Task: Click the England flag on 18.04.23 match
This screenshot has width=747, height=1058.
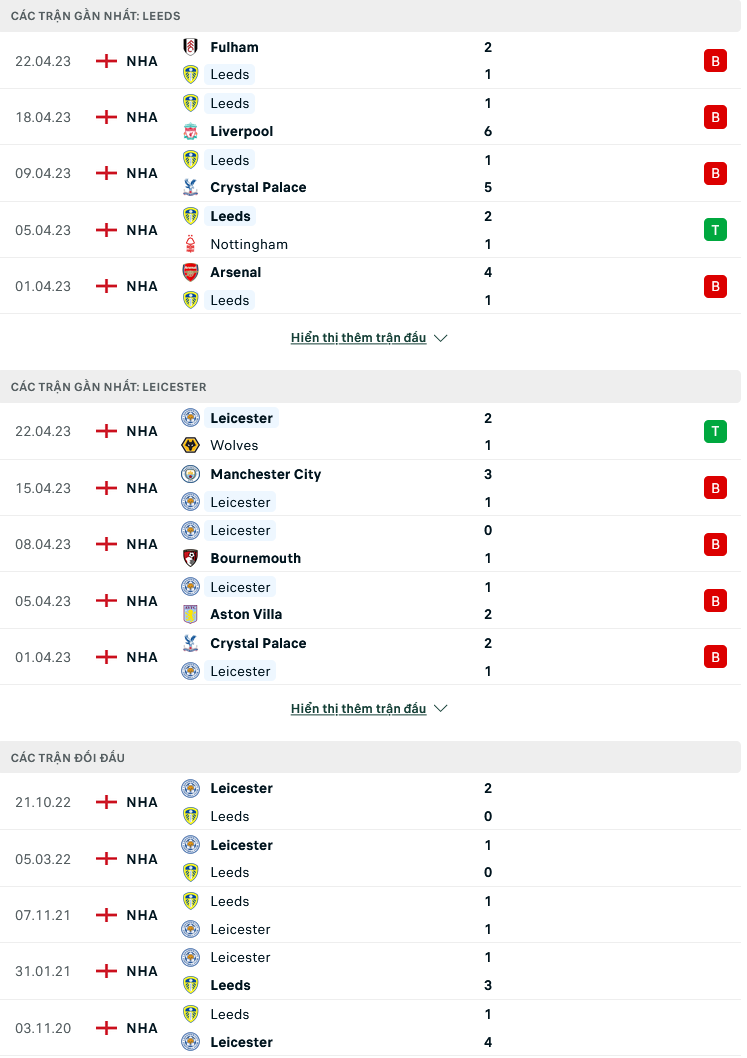Action: pos(106,117)
